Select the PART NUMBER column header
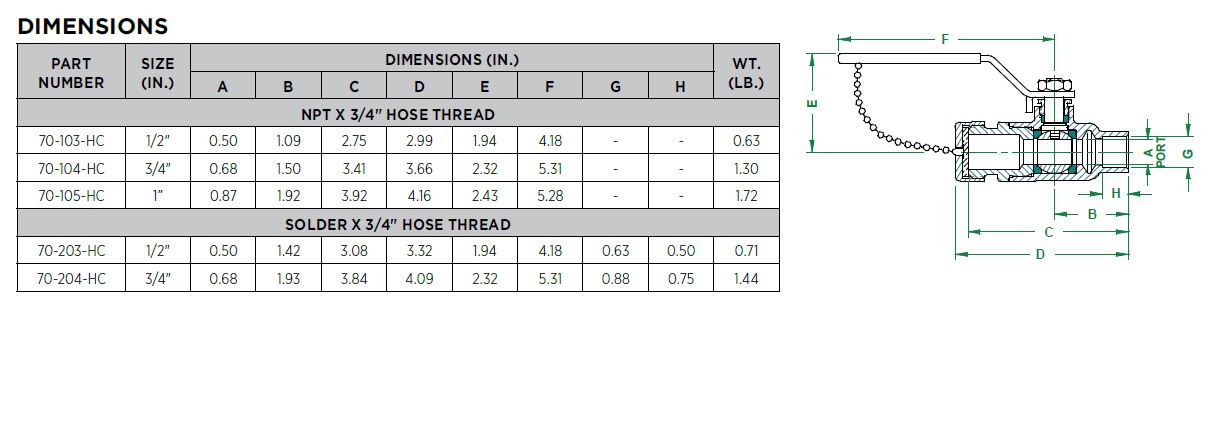Viewport: 1222px width, 429px height. click(71, 73)
